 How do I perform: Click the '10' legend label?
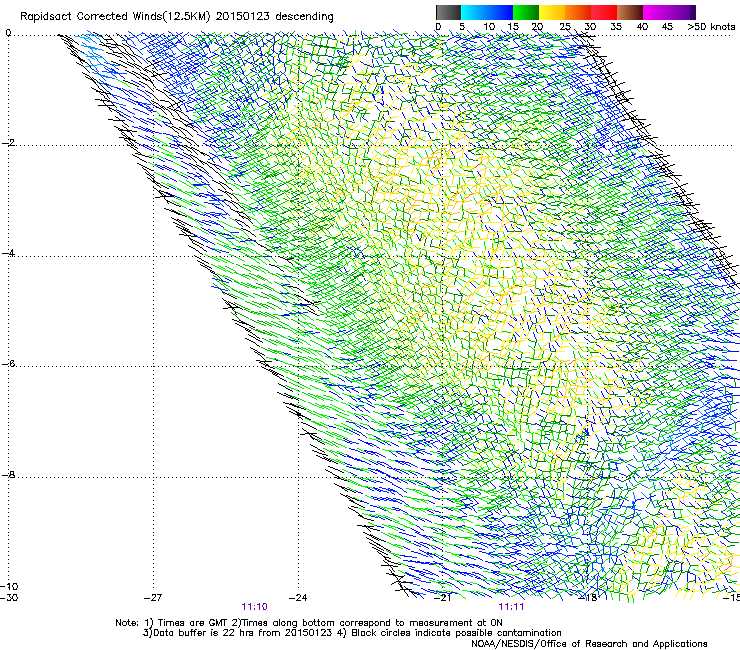[x=489, y=27]
